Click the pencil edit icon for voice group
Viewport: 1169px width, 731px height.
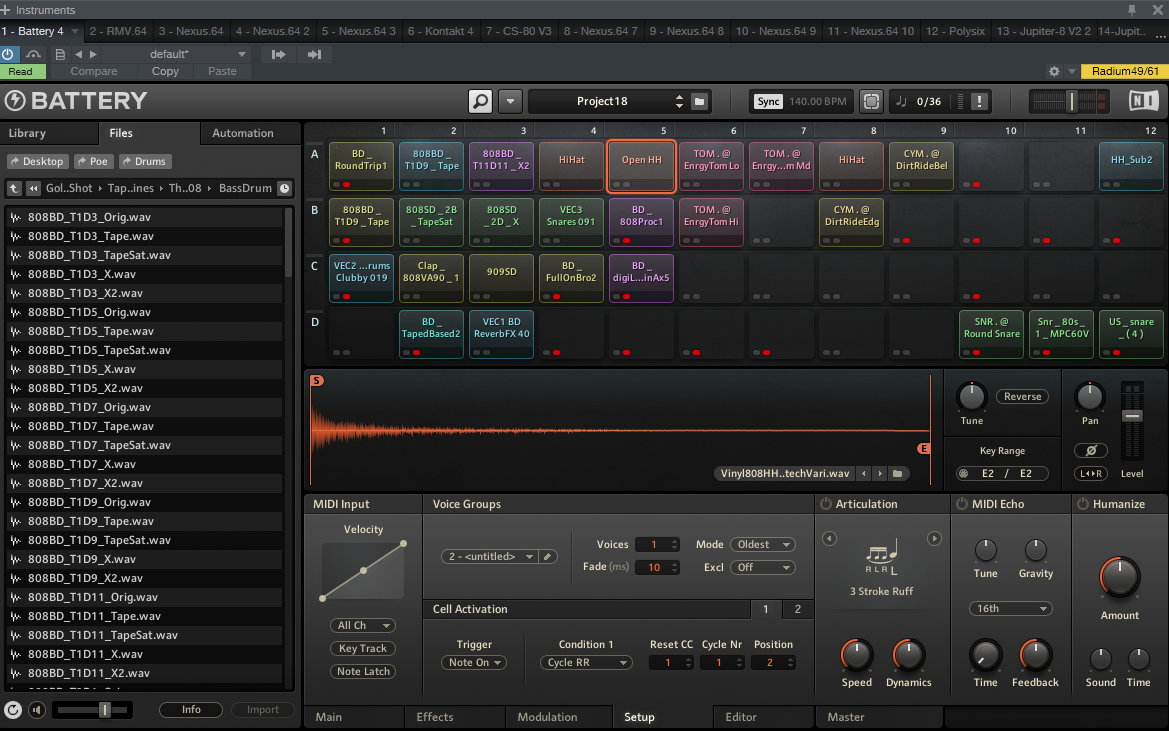click(549, 556)
